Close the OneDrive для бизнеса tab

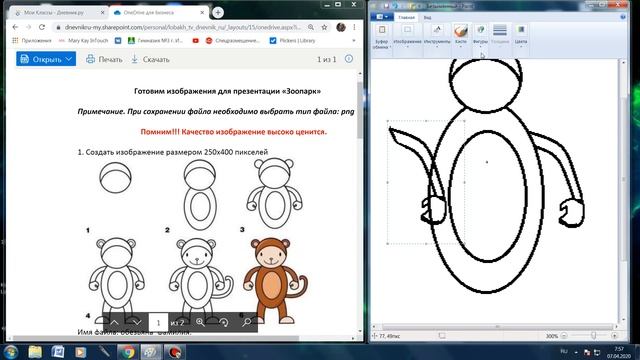click(202, 13)
